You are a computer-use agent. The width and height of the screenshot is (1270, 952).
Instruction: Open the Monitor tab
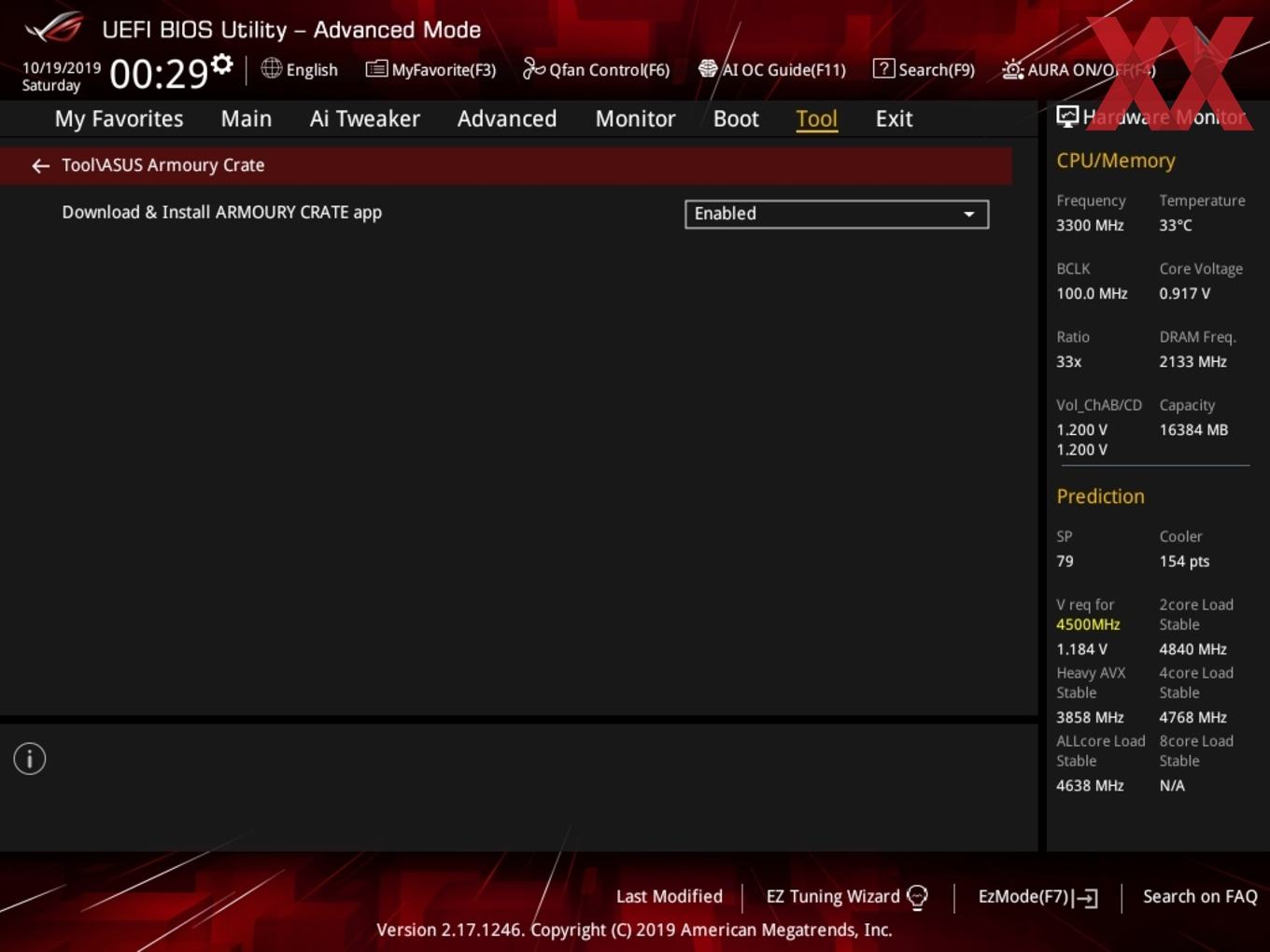pos(636,119)
